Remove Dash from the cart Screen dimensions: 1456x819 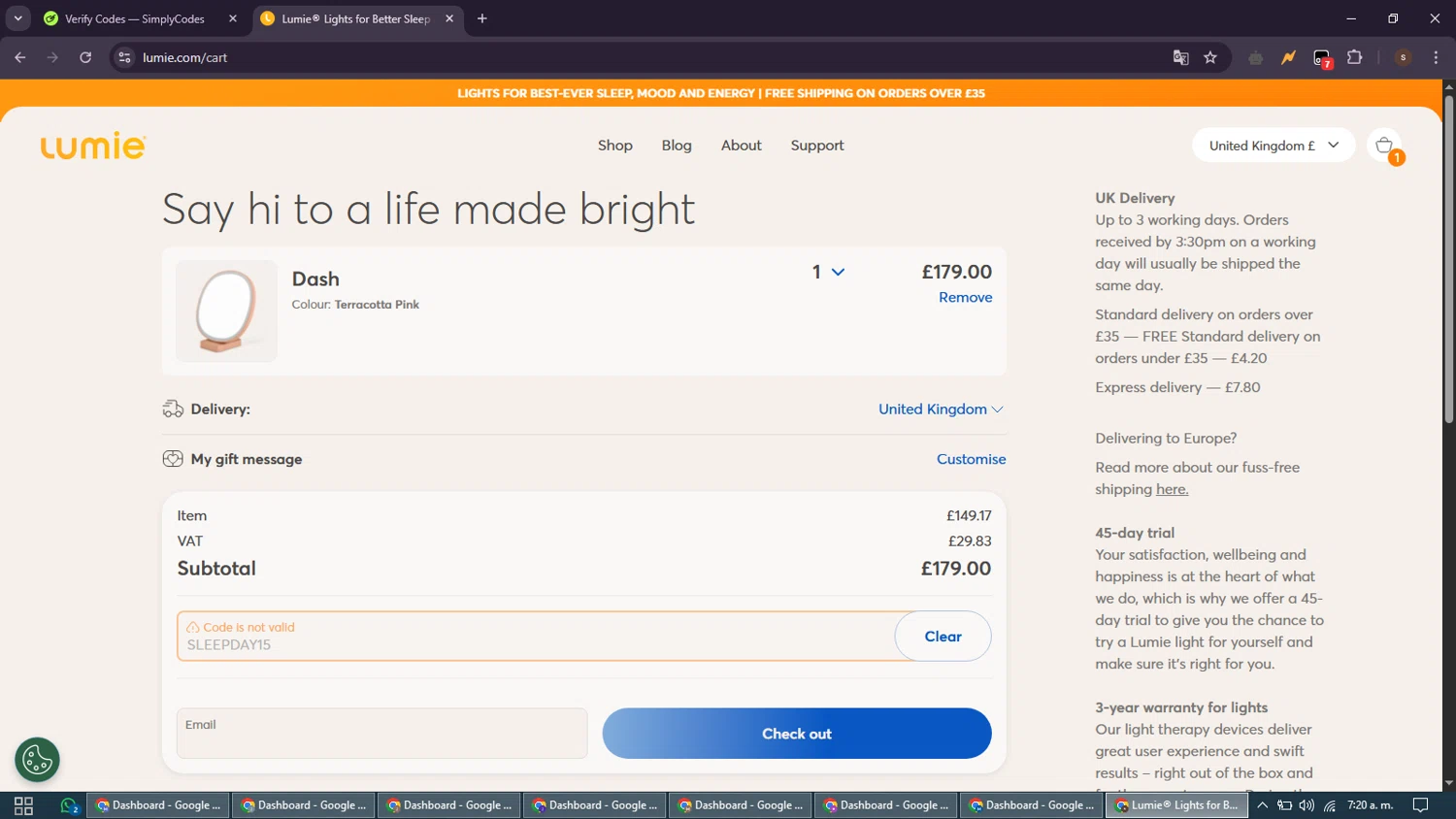tap(965, 297)
